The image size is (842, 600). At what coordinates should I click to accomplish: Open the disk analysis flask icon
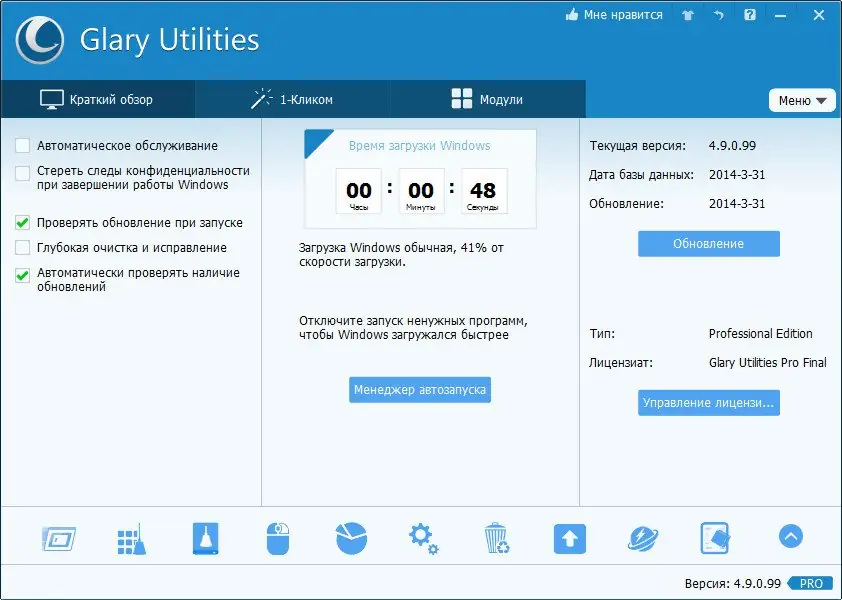coord(205,537)
